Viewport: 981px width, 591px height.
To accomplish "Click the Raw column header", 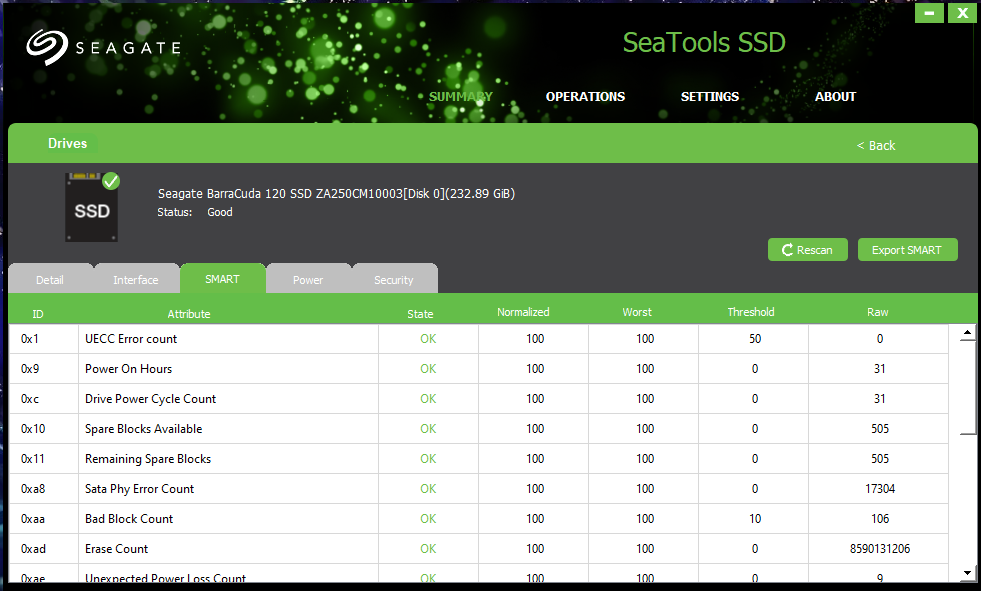I will click(877, 311).
